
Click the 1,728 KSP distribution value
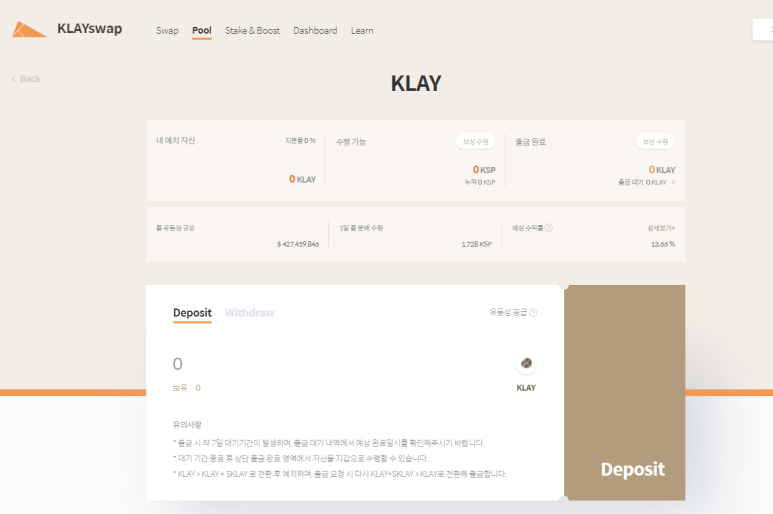[x=477, y=244]
